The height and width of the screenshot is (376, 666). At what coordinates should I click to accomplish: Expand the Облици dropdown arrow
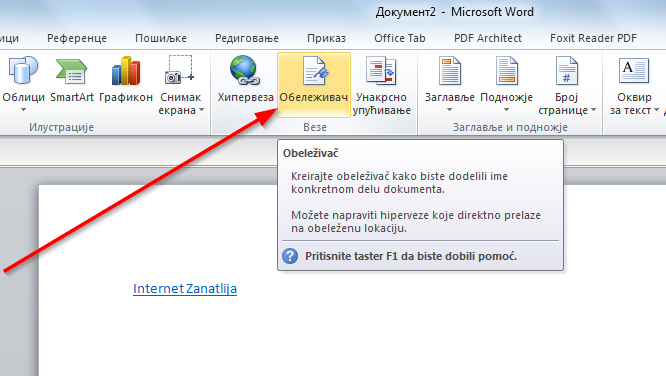(x=24, y=110)
